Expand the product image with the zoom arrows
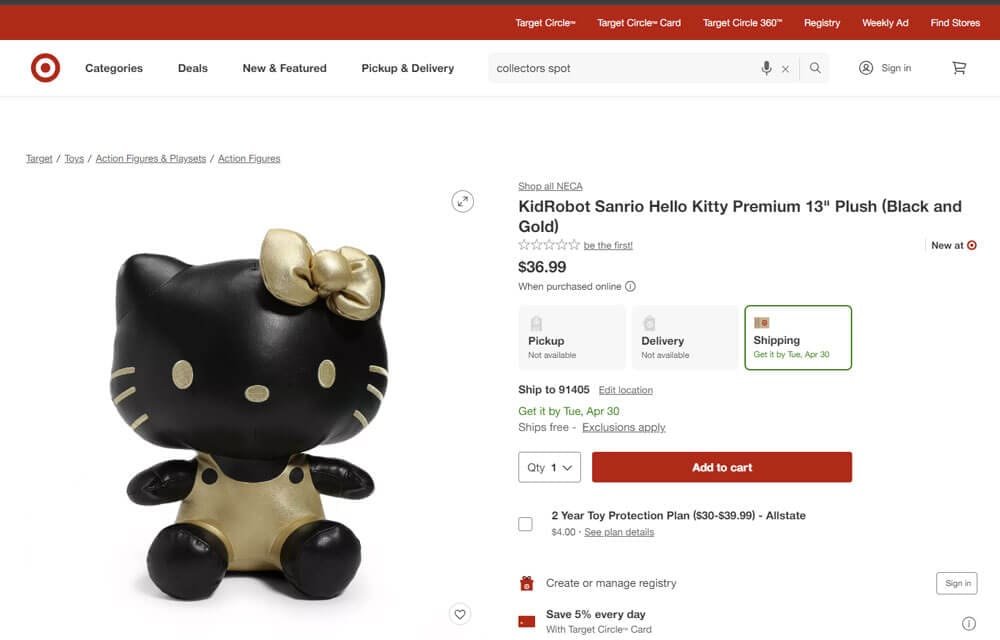 [x=462, y=201]
